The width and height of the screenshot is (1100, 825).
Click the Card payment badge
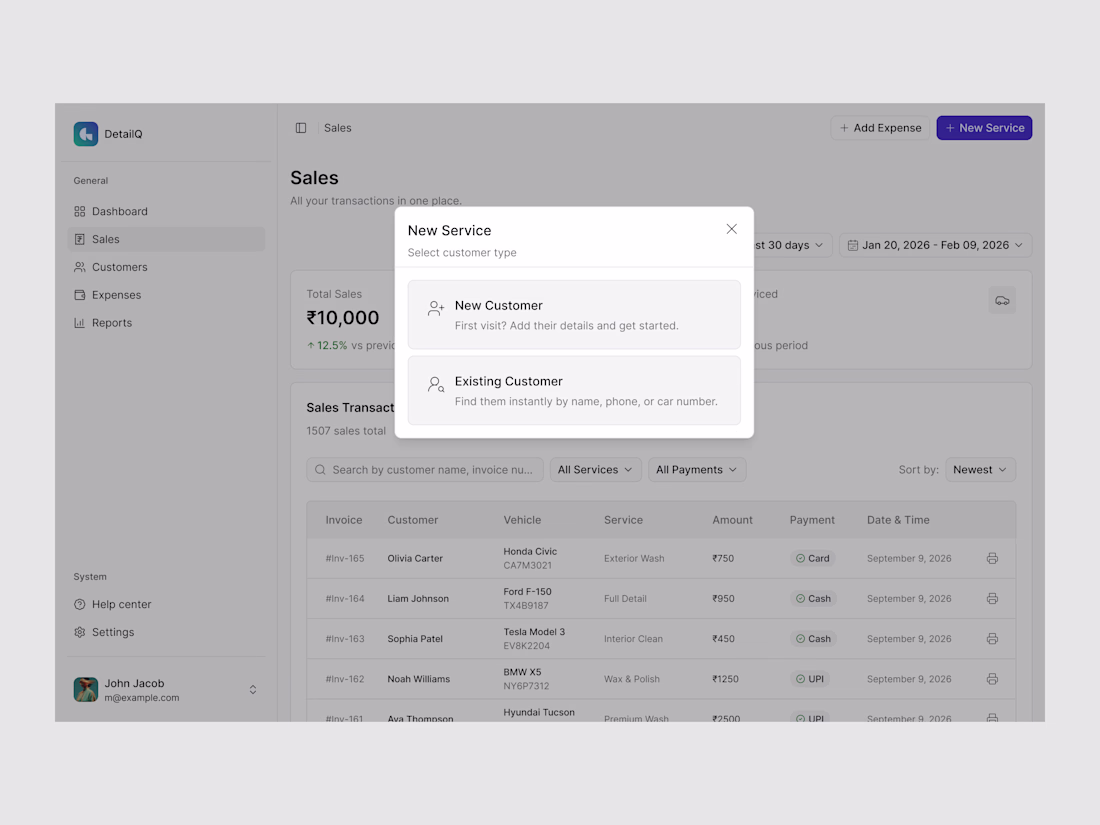[812, 558]
